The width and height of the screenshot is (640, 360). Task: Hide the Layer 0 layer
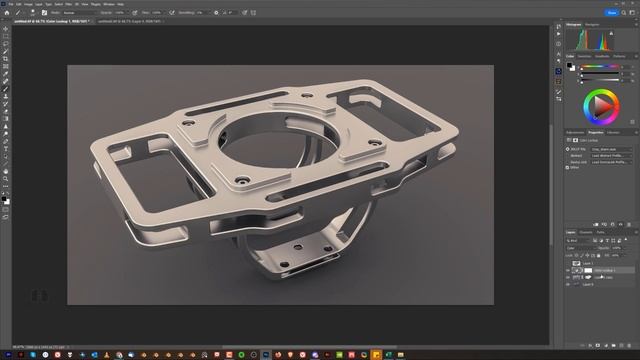(568, 284)
